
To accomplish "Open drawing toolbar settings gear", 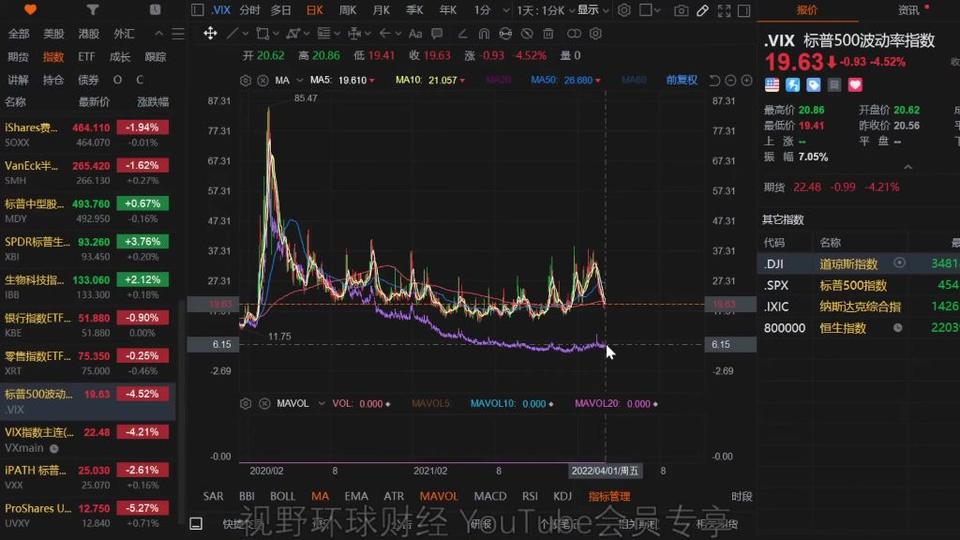I will pyautogui.click(x=595, y=33).
